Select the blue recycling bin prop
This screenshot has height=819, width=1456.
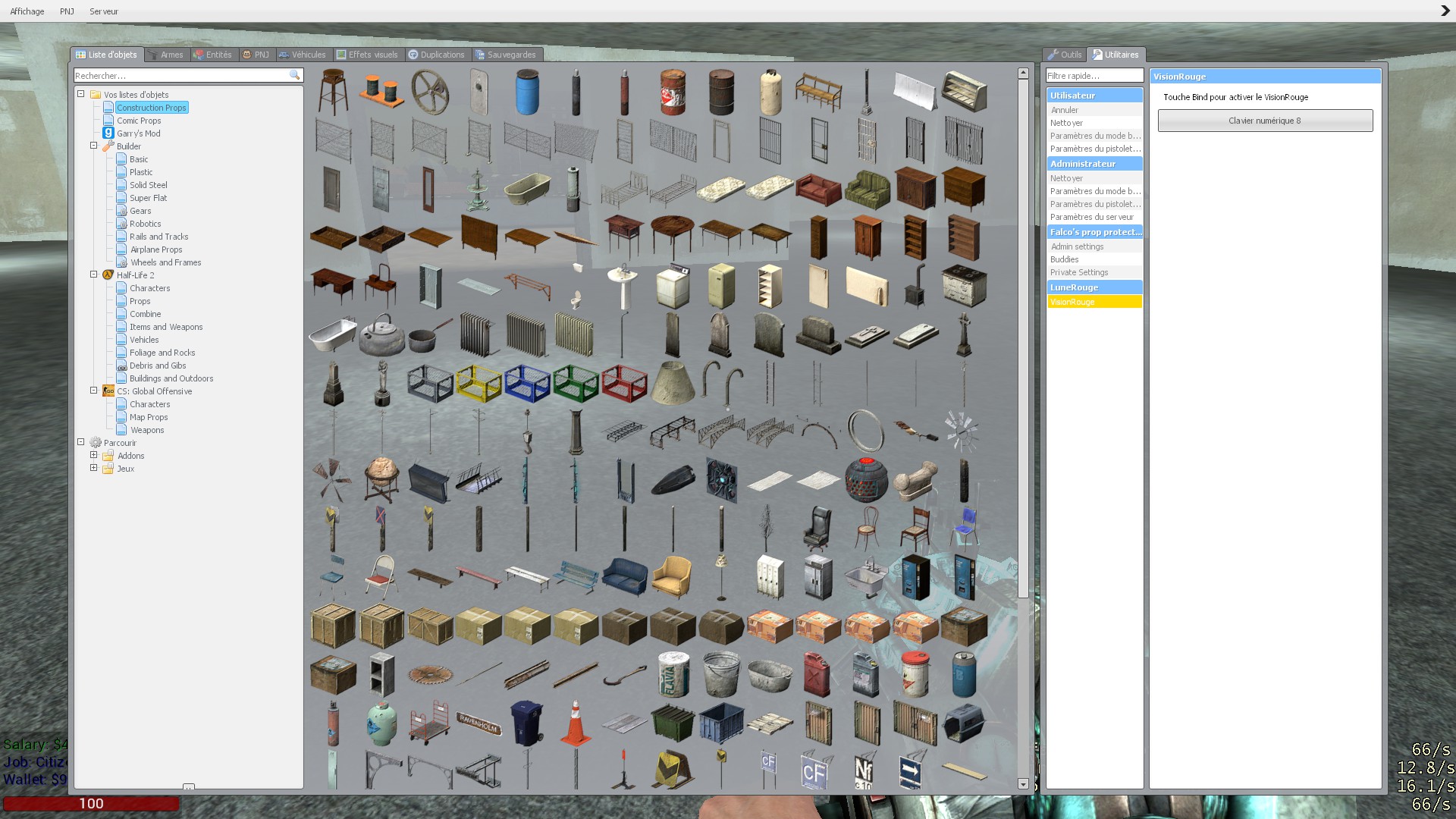[x=527, y=723]
